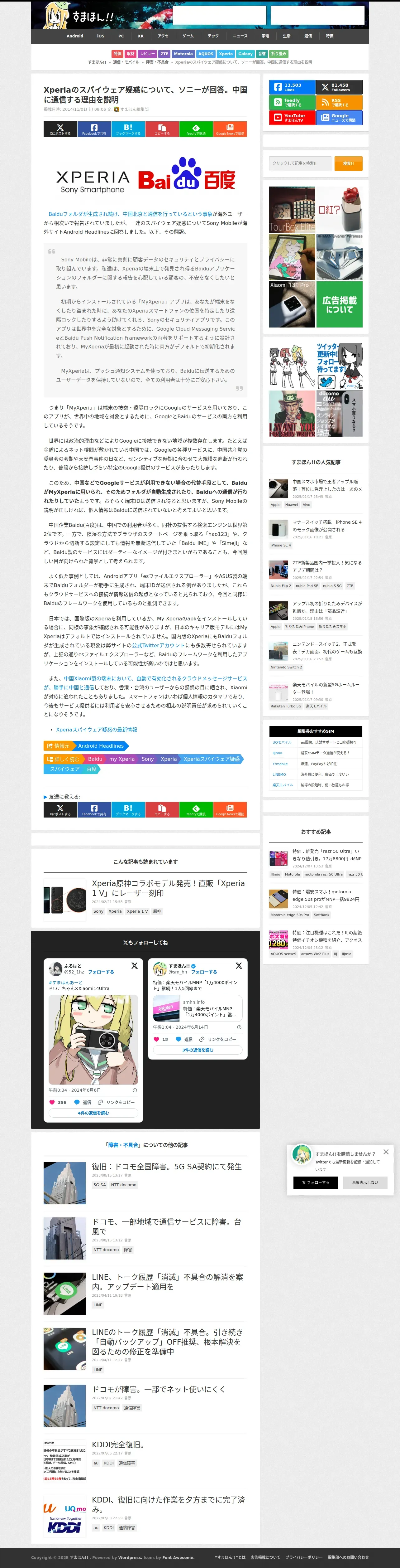Open ニンテンドースイッチ2 popular article
The height and width of the screenshot is (1568, 400).
(x=327, y=648)
